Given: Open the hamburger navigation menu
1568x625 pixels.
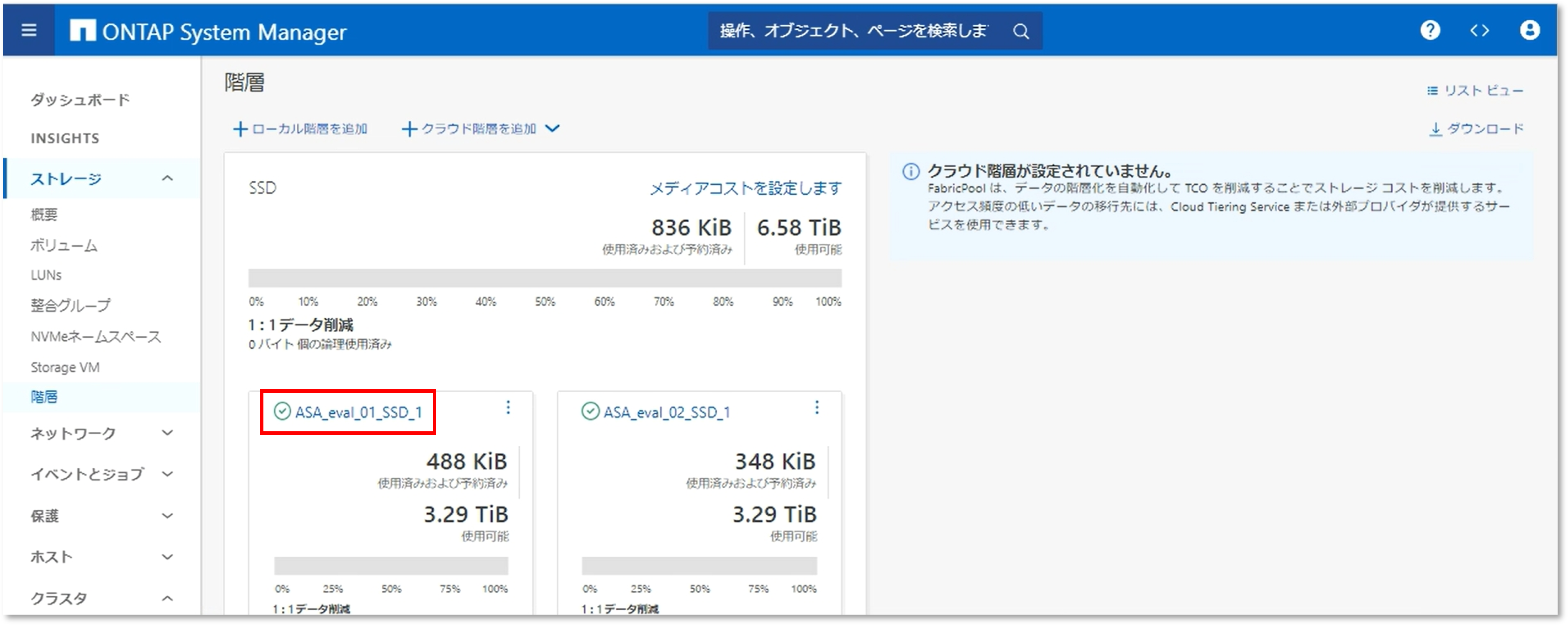Looking at the screenshot, I should click(x=29, y=30).
